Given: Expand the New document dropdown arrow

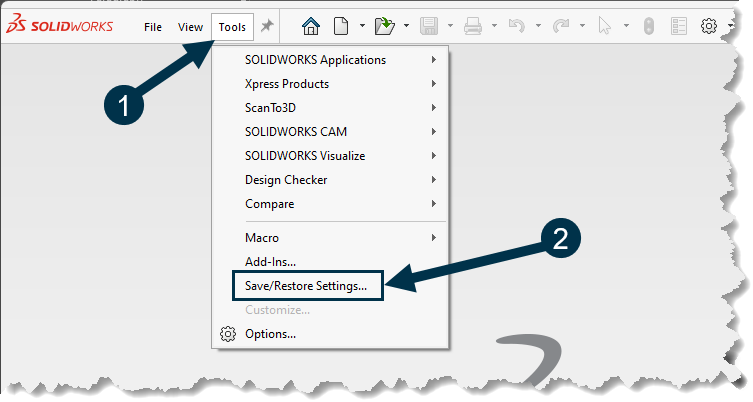Looking at the screenshot, I should click(362, 26).
